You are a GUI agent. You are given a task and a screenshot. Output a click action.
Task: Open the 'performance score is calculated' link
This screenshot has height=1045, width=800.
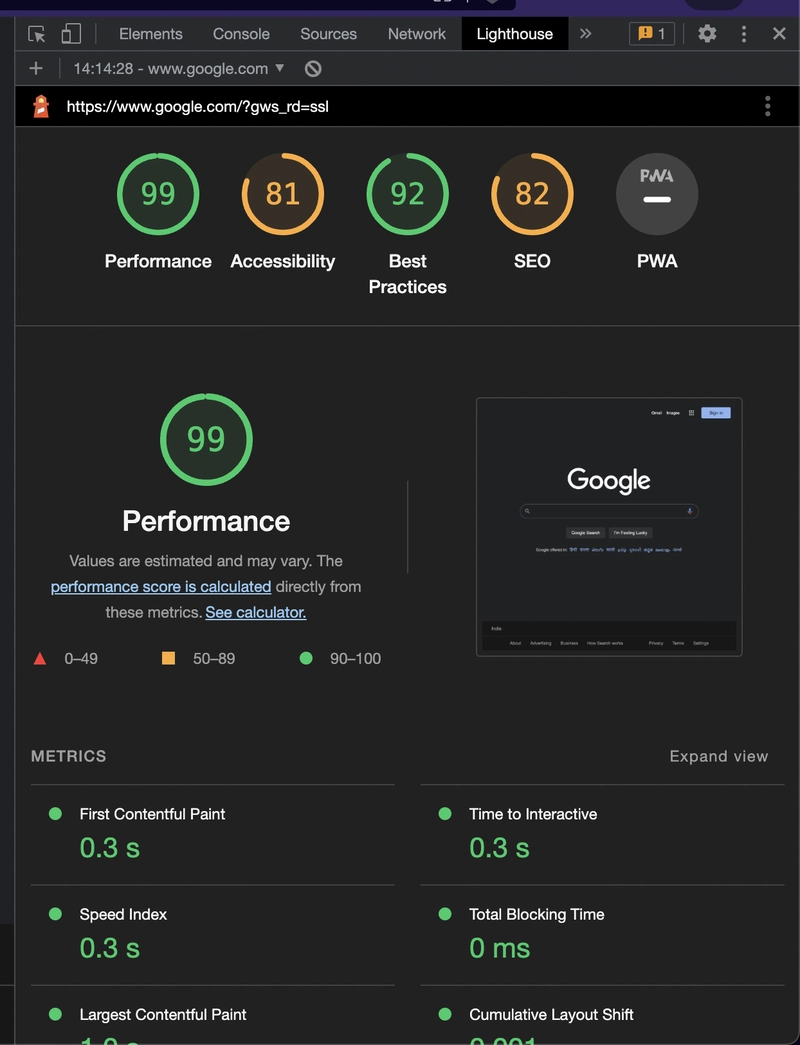pos(161,586)
